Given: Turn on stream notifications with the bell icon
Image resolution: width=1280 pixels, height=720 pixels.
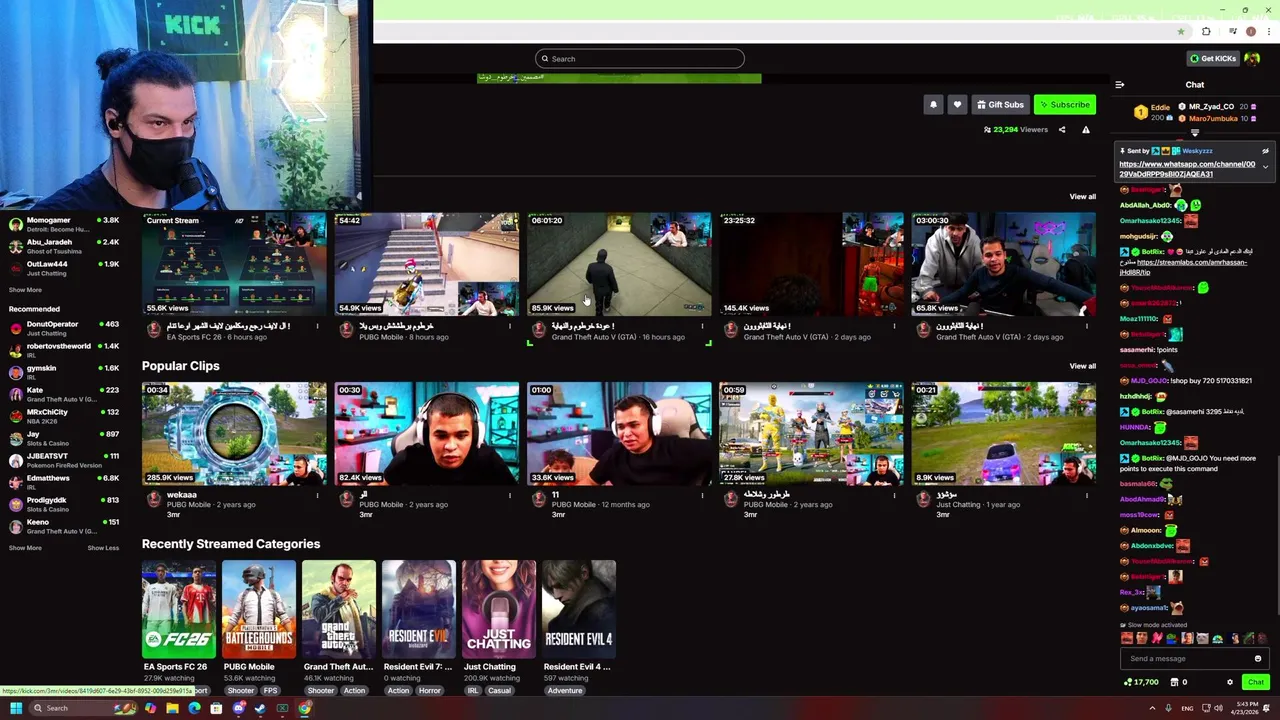Looking at the screenshot, I should click(x=933, y=104).
